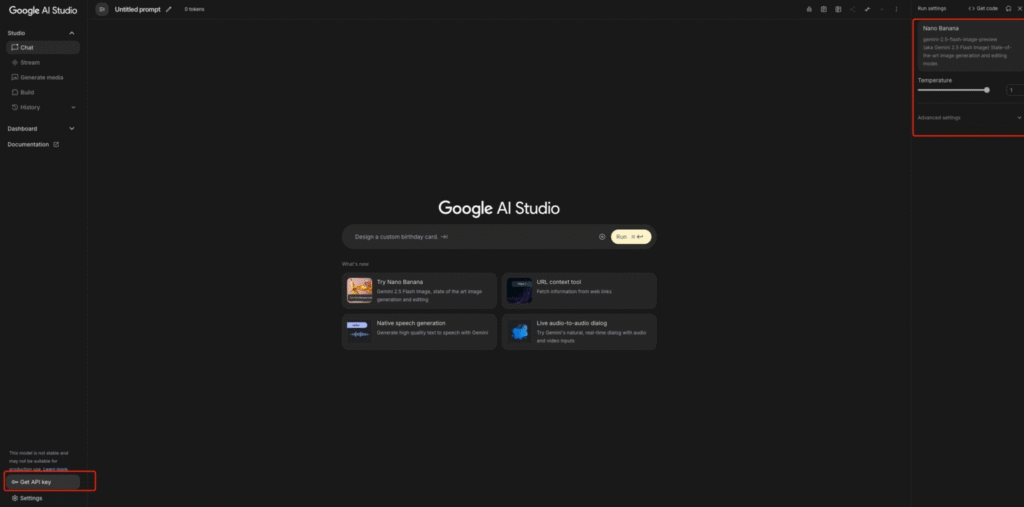This screenshot has width=1024, height=507.
Task: Expand the History submenu chevron
Action: pos(73,107)
